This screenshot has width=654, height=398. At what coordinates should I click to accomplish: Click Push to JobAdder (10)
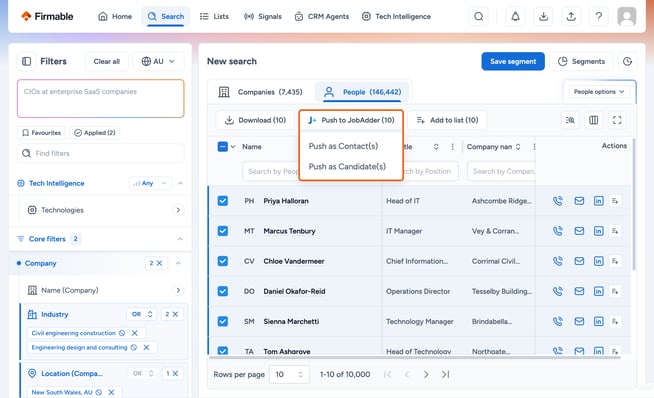(351, 120)
